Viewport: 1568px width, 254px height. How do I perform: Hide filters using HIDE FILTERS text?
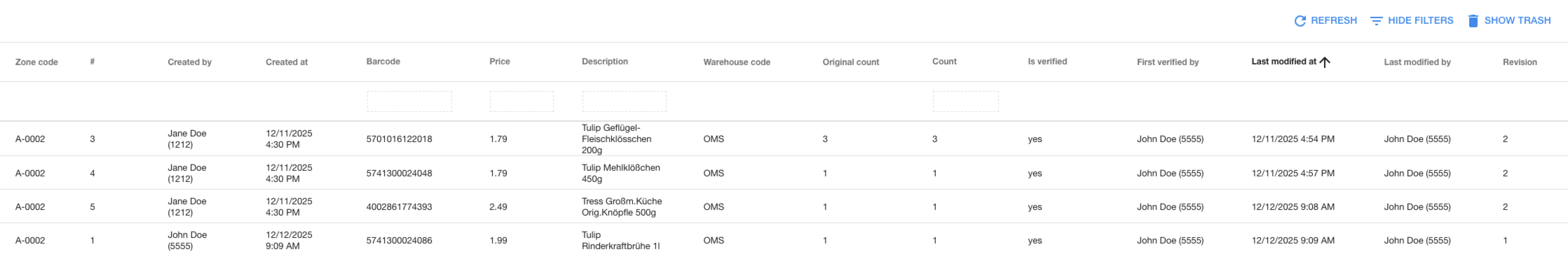[x=1420, y=21]
